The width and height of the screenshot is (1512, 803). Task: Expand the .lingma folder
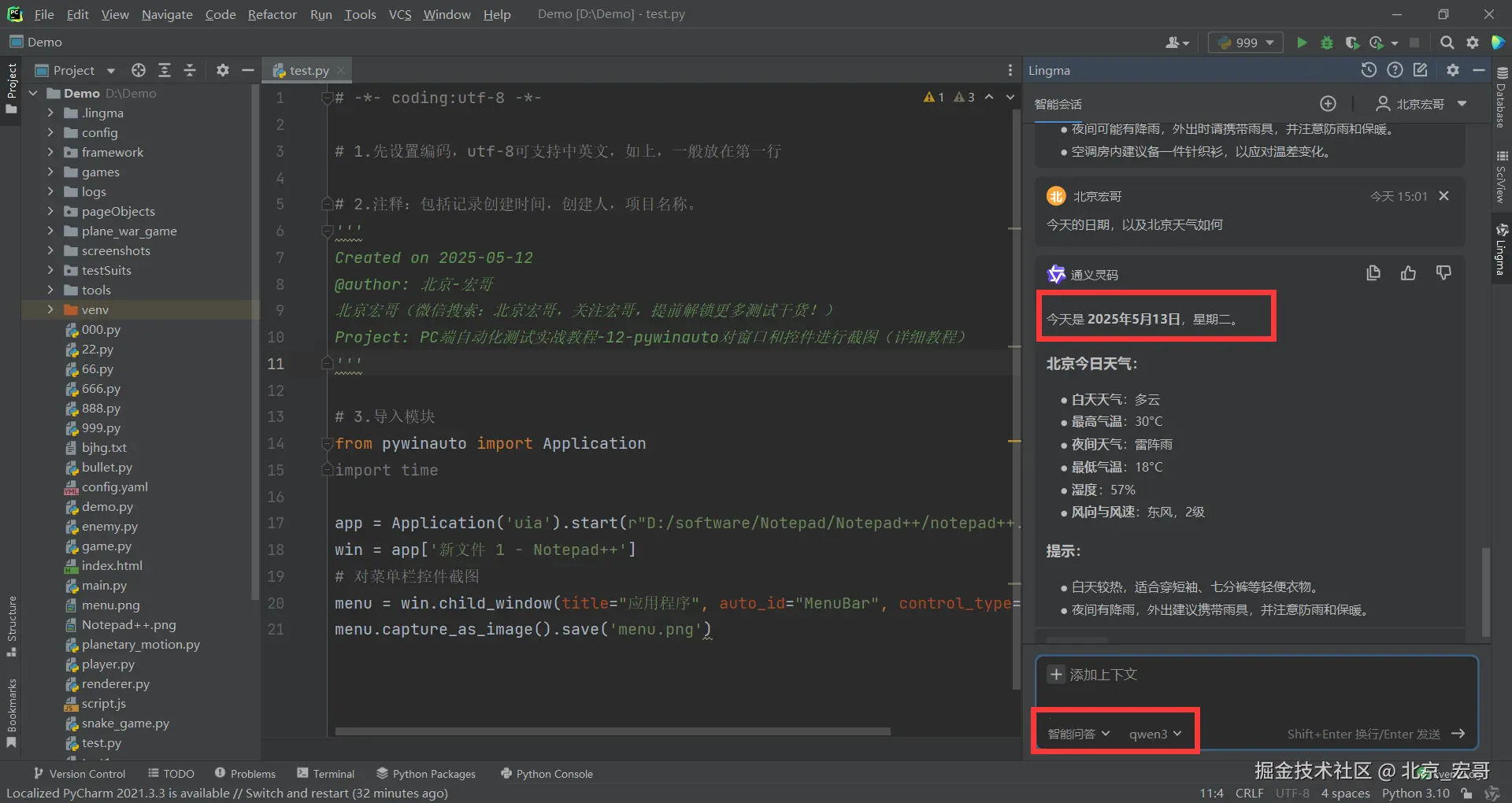click(50, 113)
